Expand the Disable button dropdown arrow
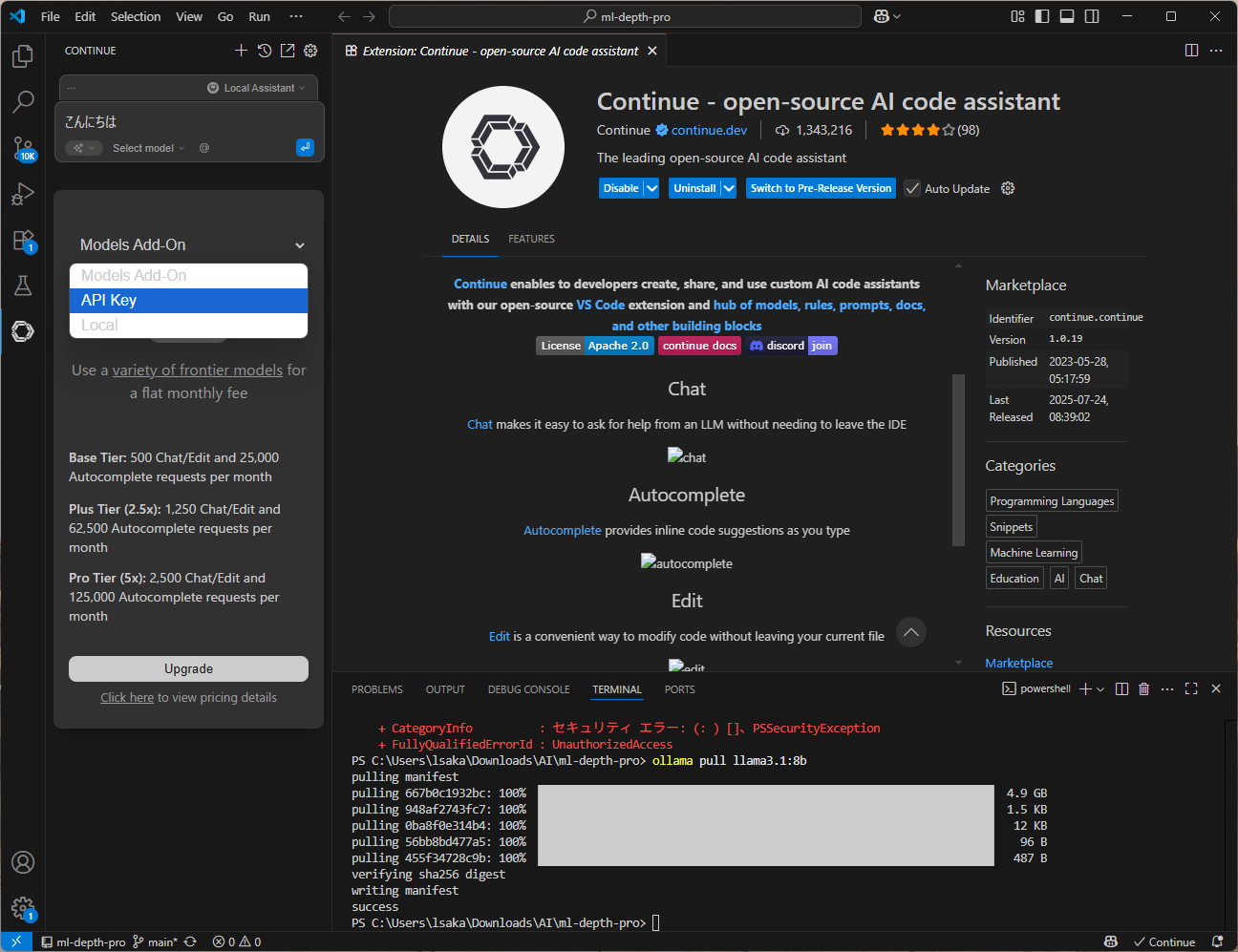1238x952 pixels. click(652, 188)
